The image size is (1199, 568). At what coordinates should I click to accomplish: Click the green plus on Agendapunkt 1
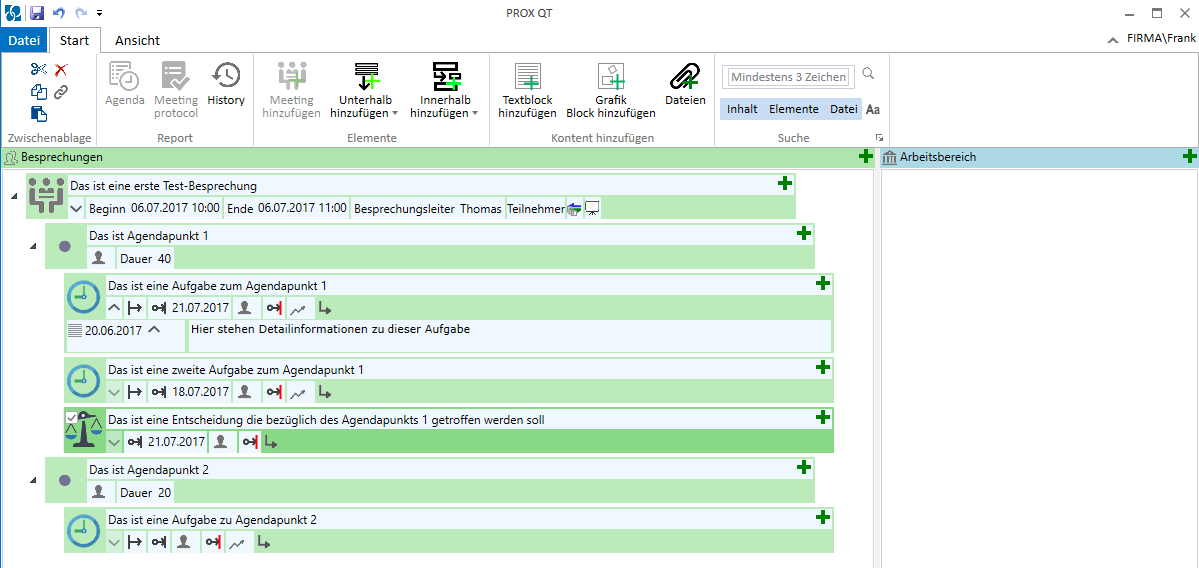click(804, 233)
